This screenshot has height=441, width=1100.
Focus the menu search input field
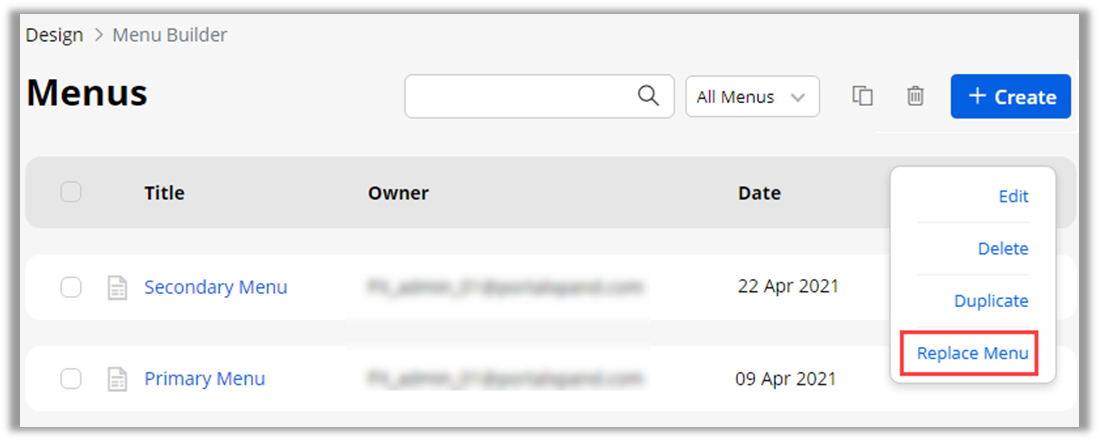click(520, 96)
